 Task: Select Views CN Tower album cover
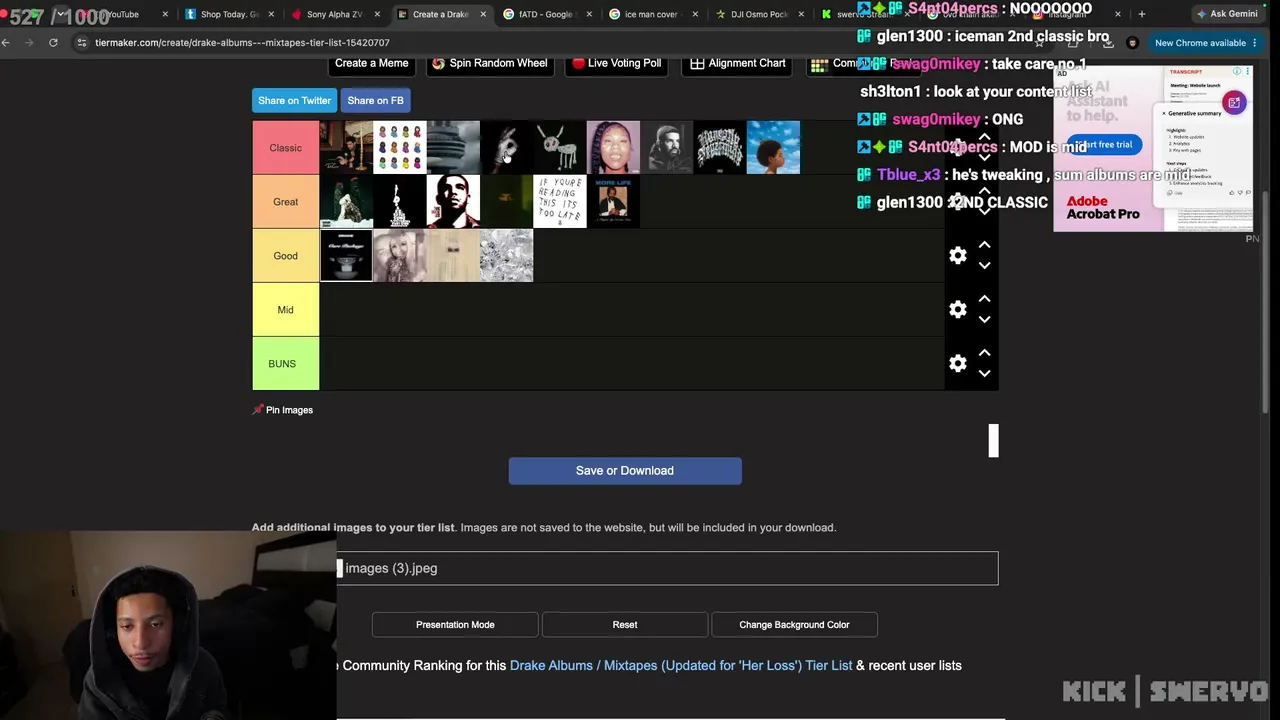tap(453, 148)
